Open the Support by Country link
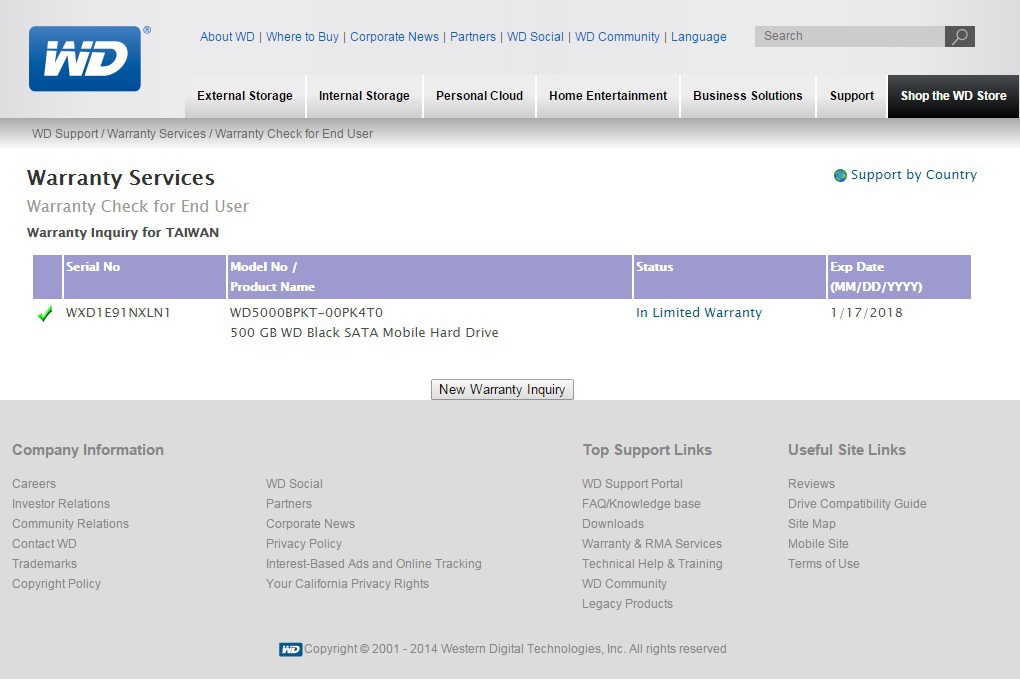This screenshot has width=1020, height=682. [913, 175]
